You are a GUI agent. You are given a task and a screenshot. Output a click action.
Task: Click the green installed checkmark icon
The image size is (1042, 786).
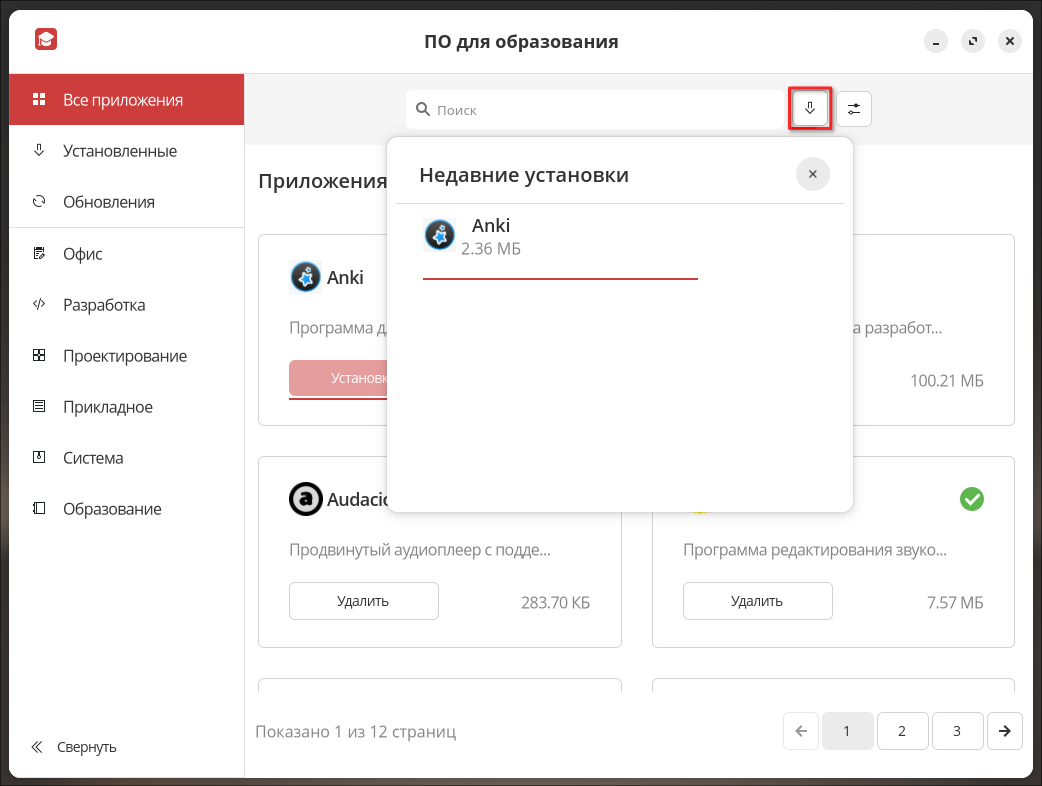click(971, 498)
